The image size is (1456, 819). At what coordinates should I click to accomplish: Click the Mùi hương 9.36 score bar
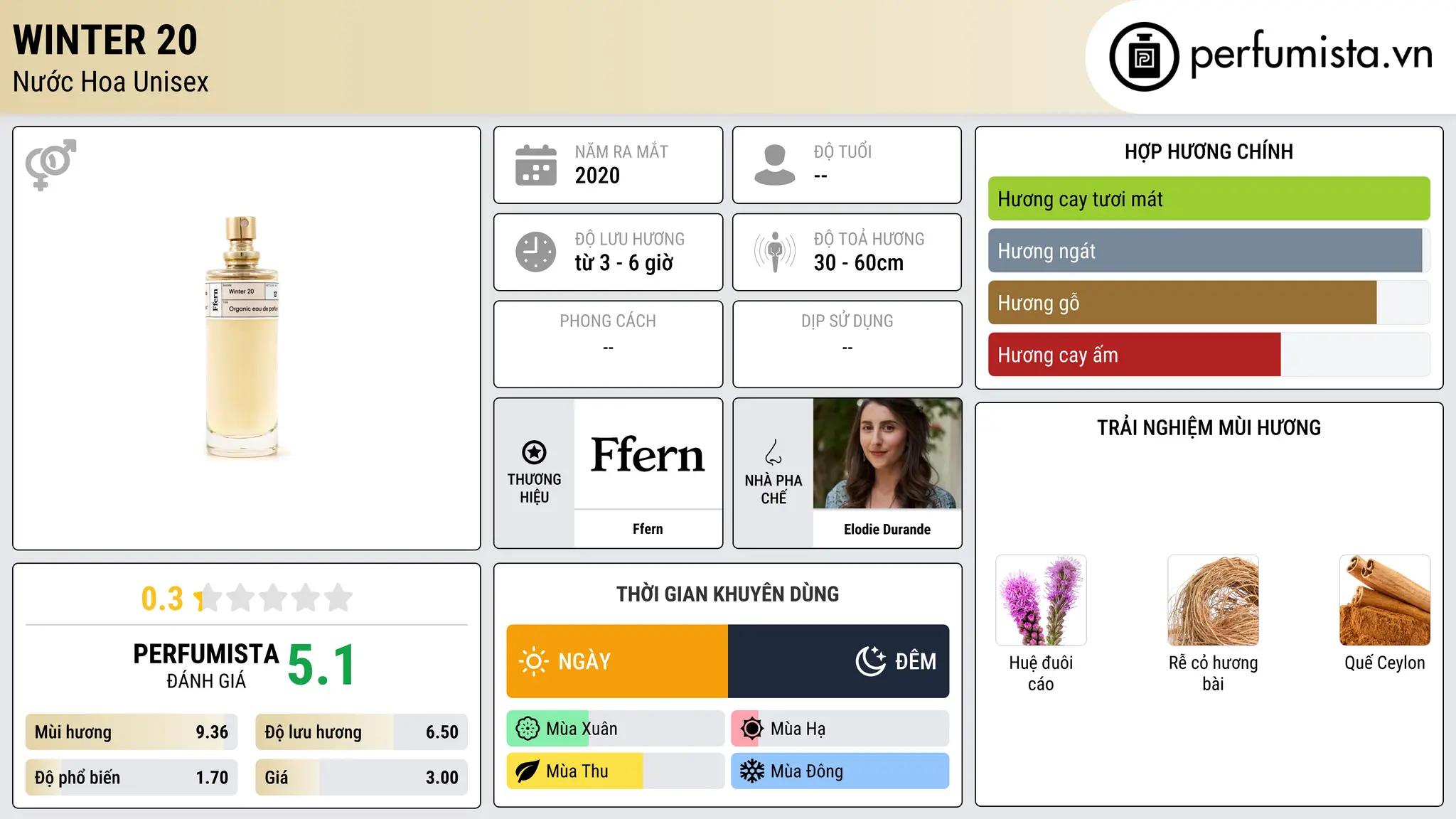coord(132,732)
